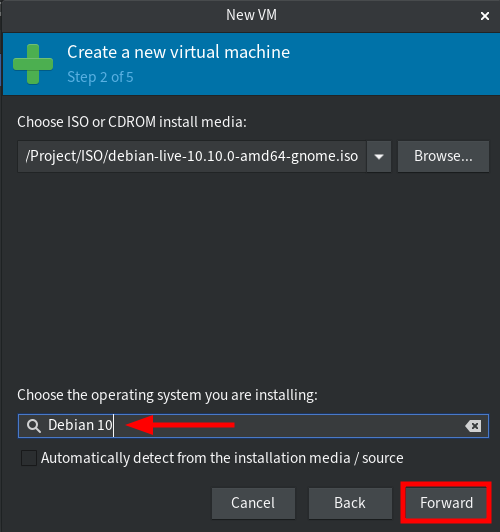Click the green plus new-VM icon
Image resolution: width=500 pixels, height=532 pixels.
[x=33, y=64]
